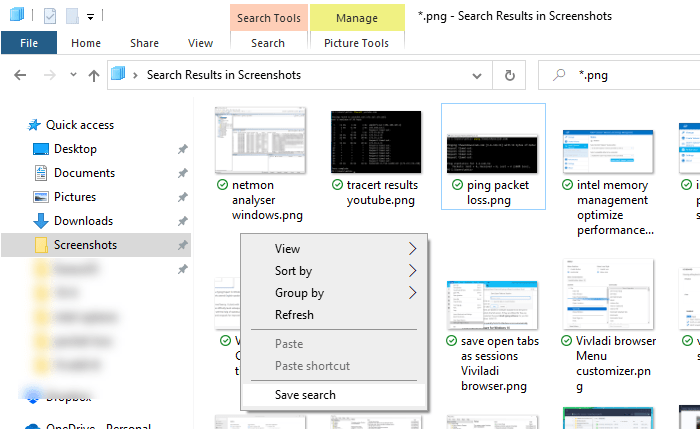
Task: Click file name 'ping packet loss.png'
Action: click(x=498, y=192)
